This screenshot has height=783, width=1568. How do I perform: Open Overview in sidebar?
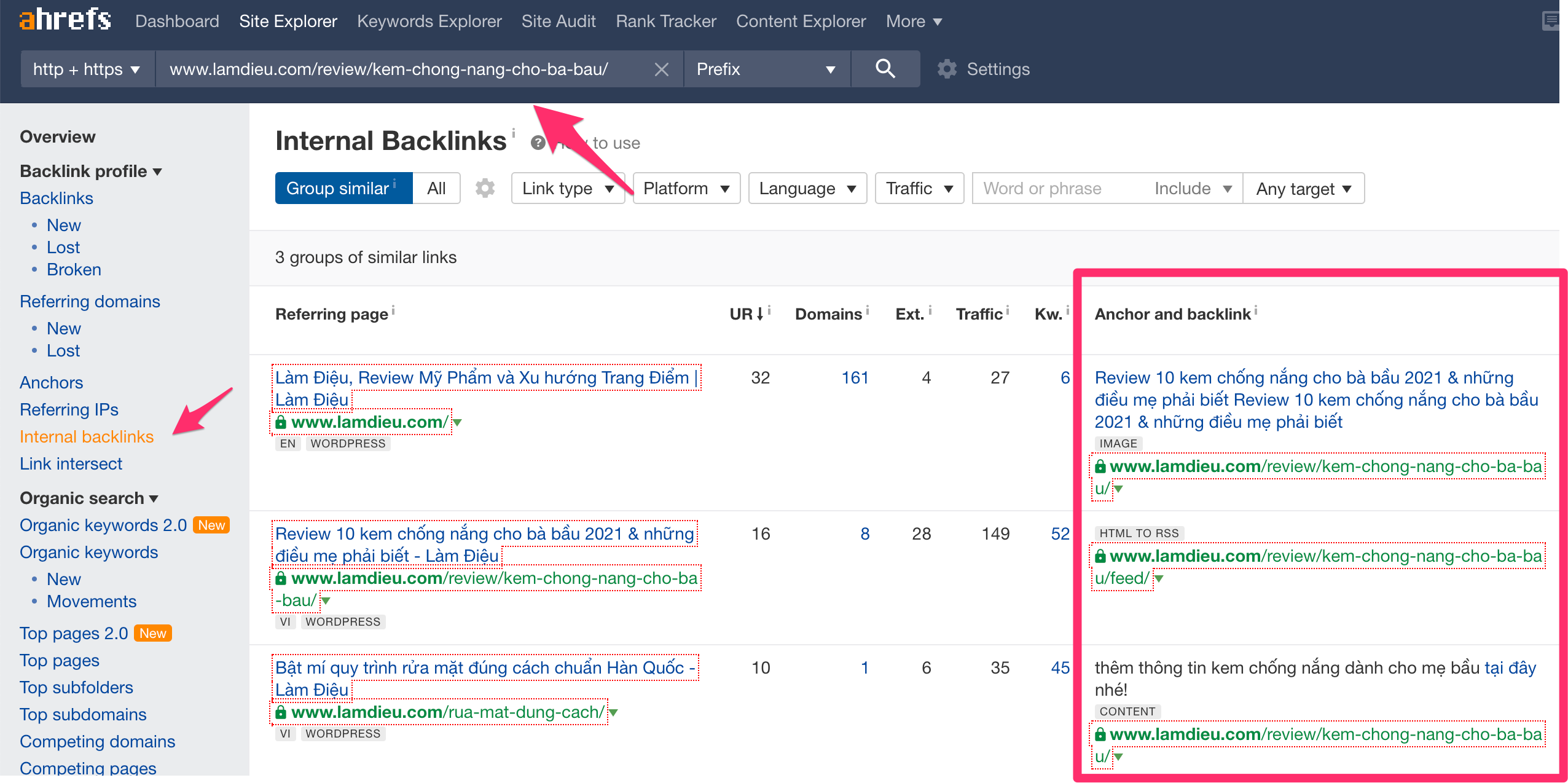58,136
